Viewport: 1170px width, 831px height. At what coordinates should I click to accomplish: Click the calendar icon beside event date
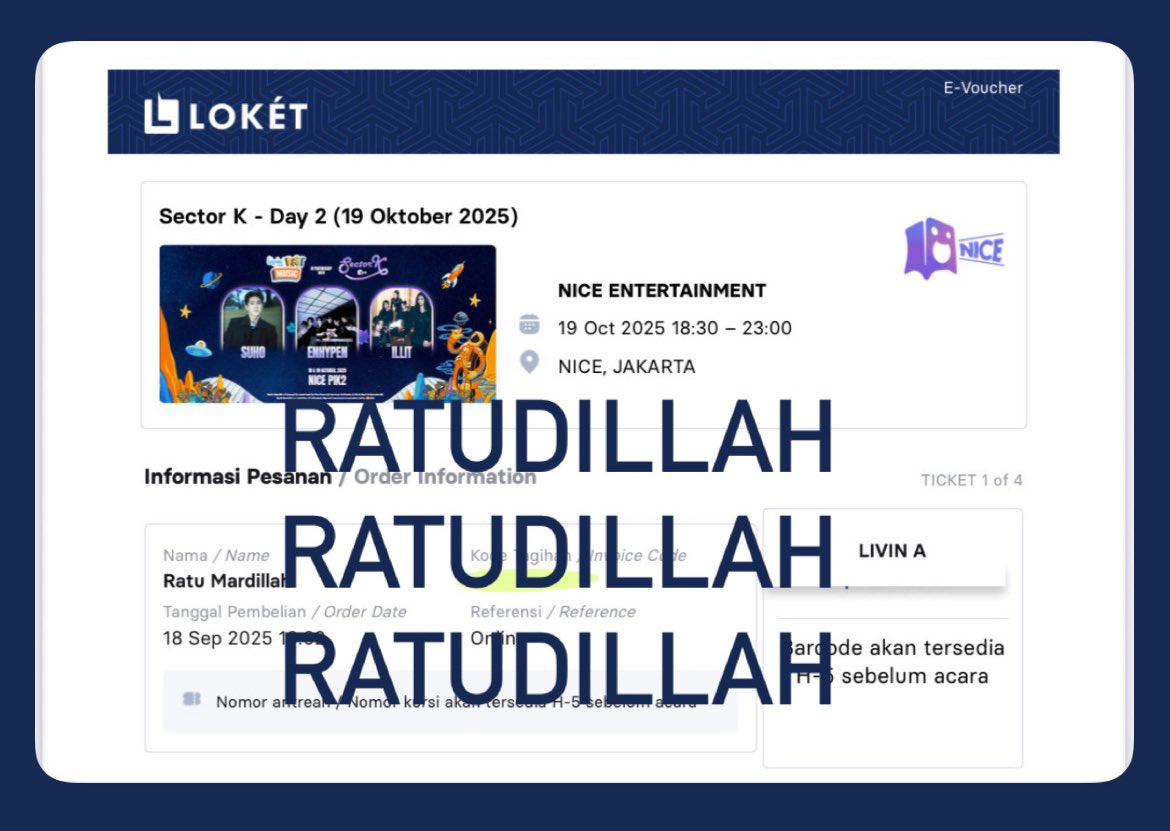click(529, 324)
